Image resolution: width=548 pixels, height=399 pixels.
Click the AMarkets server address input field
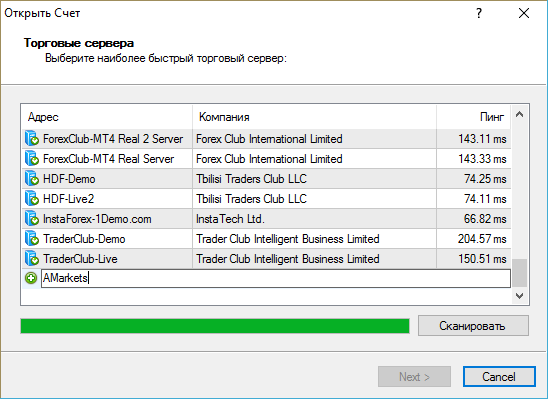(276, 278)
